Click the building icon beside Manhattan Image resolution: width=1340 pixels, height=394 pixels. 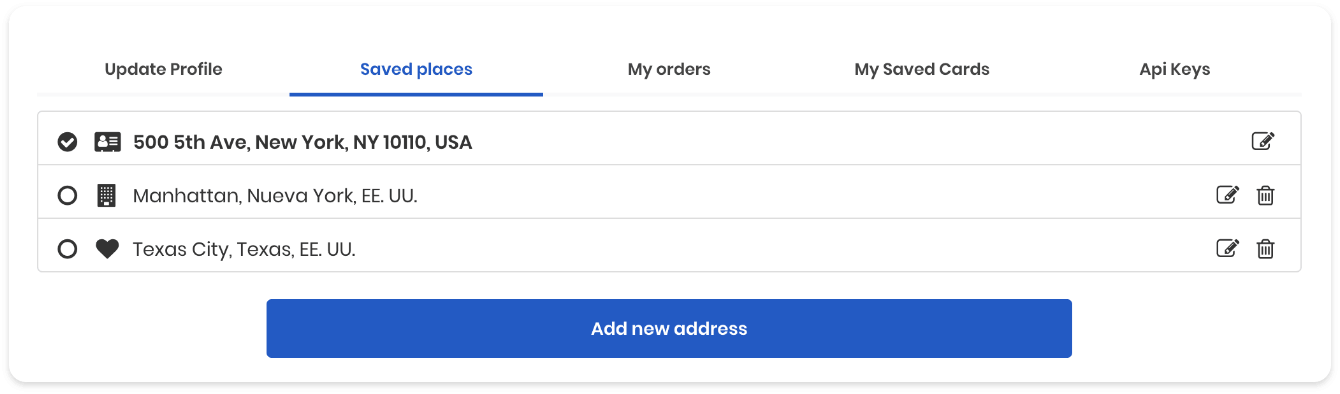coord(106,196)
